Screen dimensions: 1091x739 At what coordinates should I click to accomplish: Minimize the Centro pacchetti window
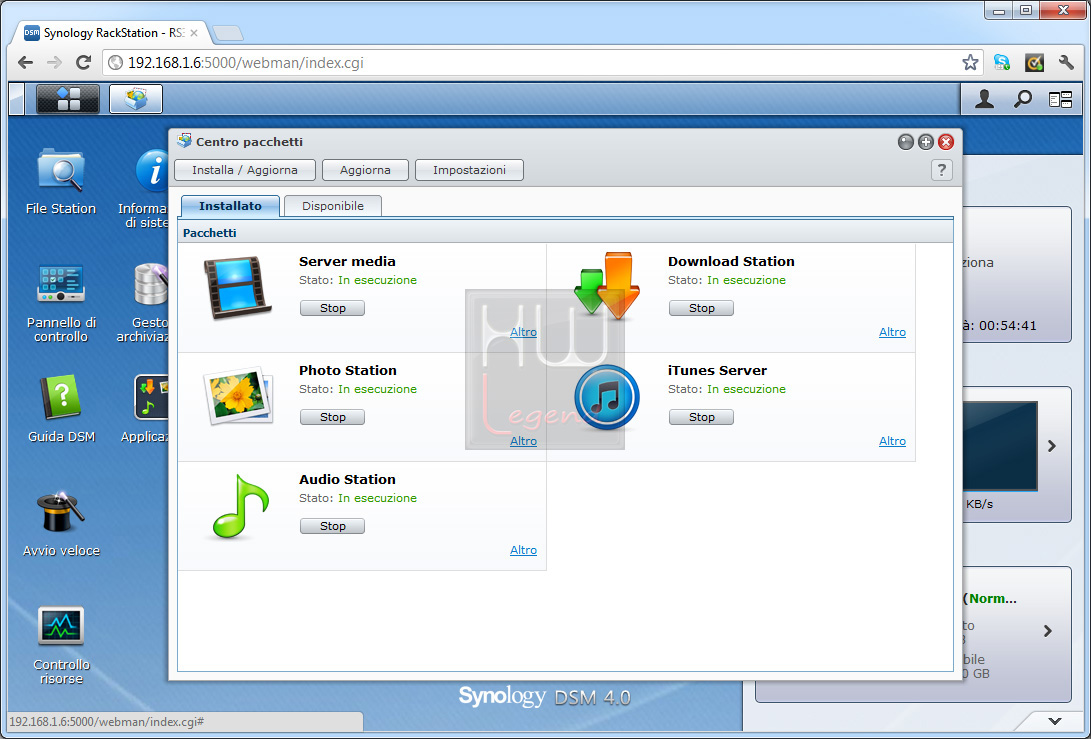point(905,142)
